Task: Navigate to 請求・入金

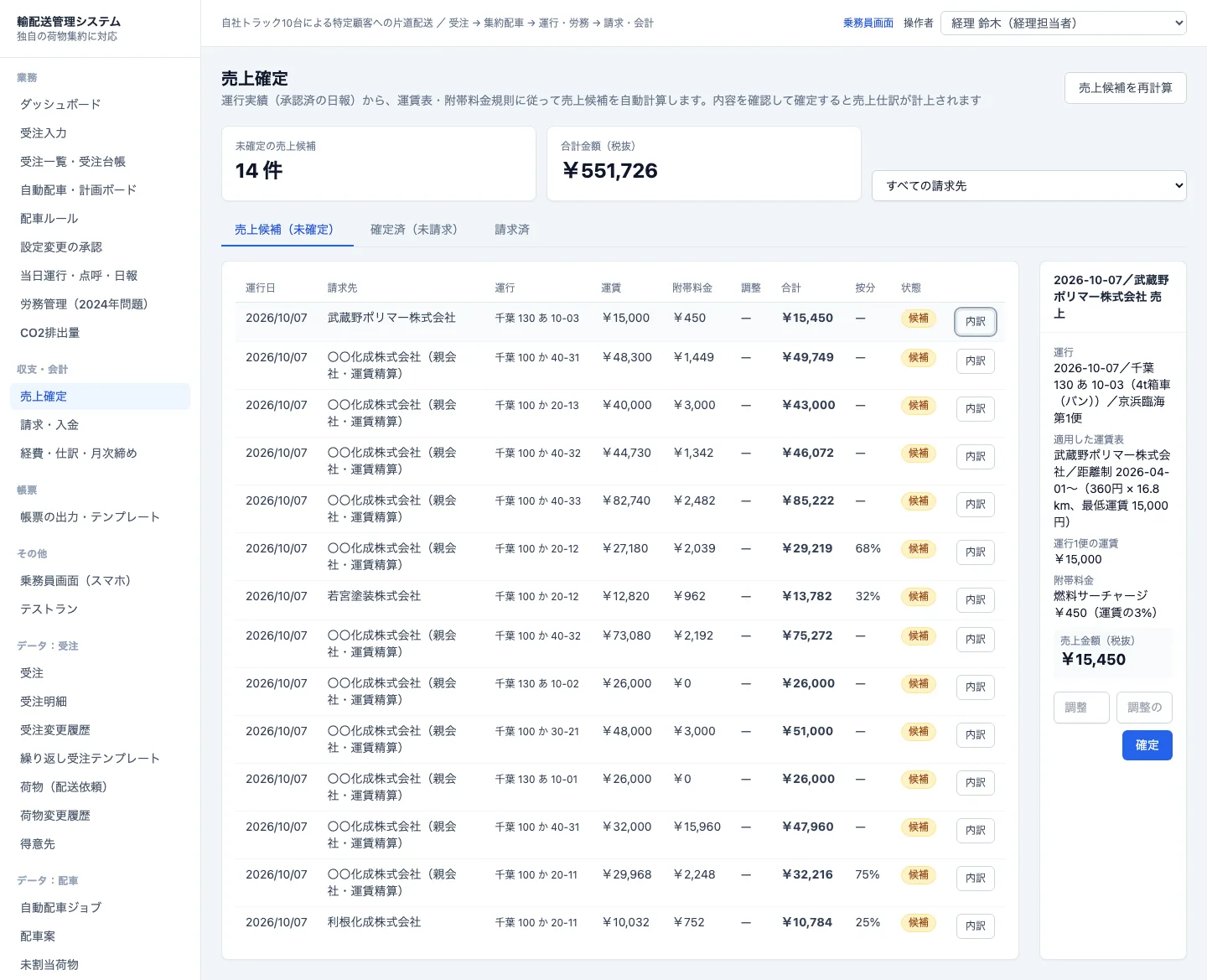Action: pos(101,425)
